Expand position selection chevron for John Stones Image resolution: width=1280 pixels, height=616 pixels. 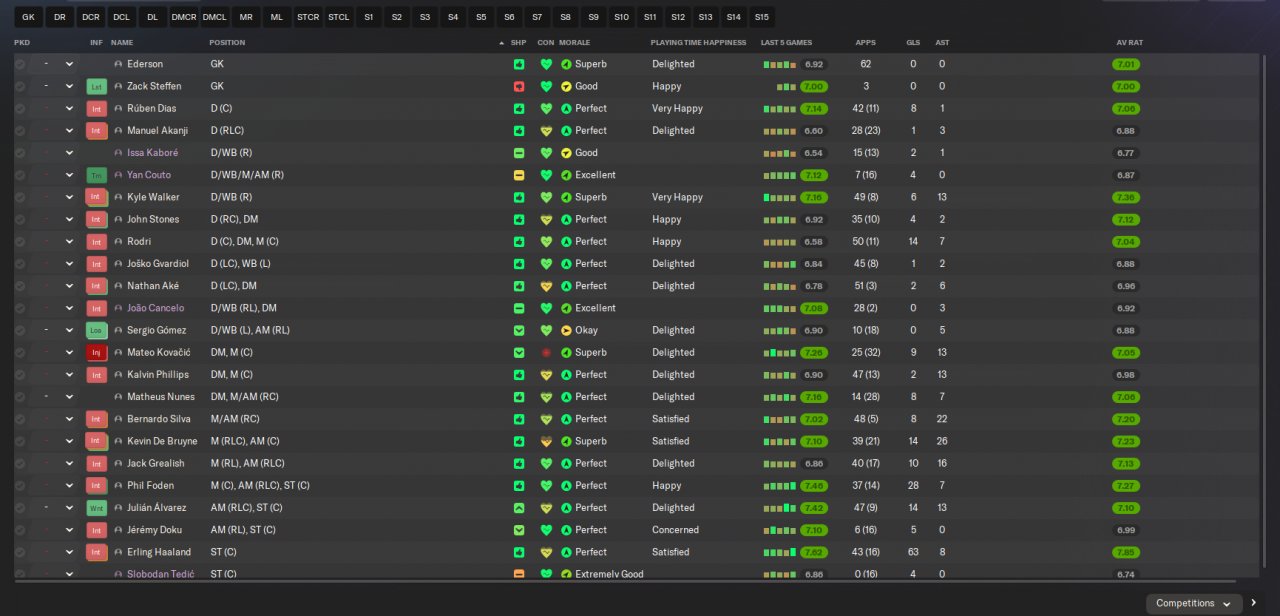[69, 219]
